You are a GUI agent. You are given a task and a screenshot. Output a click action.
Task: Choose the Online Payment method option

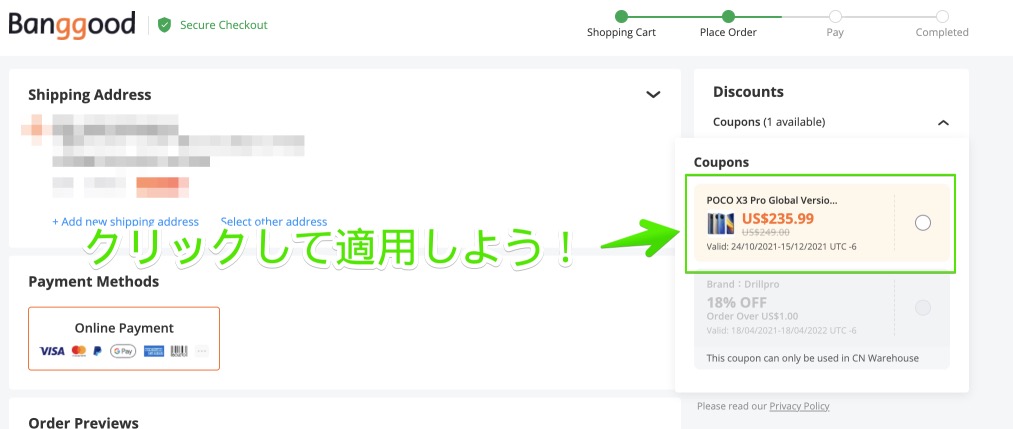coord(124,338)
